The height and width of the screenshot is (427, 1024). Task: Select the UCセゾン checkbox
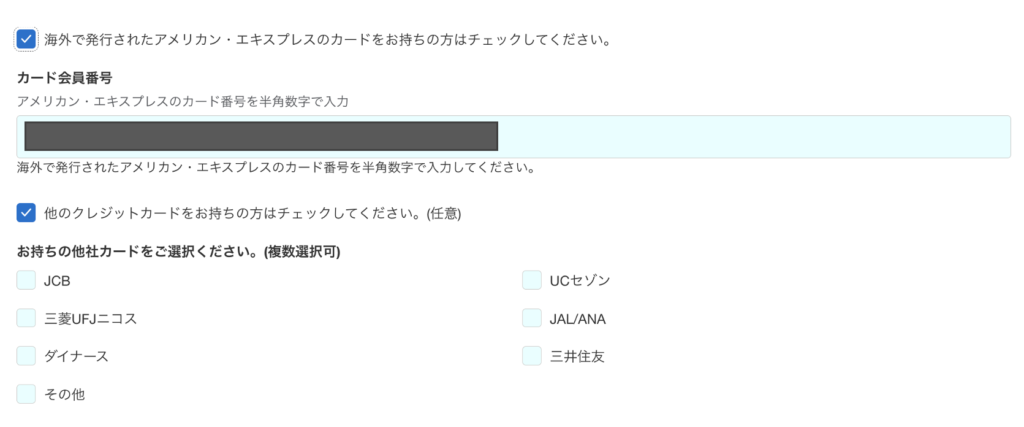[x=532, y=281]
